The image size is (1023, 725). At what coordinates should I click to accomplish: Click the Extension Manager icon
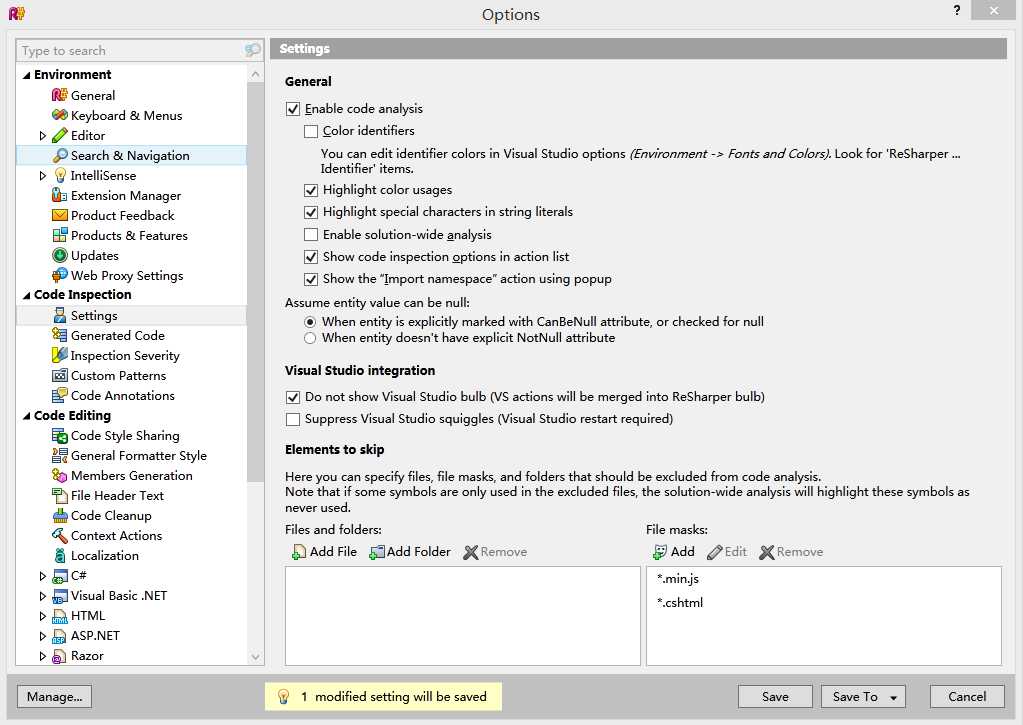(59, 195)
